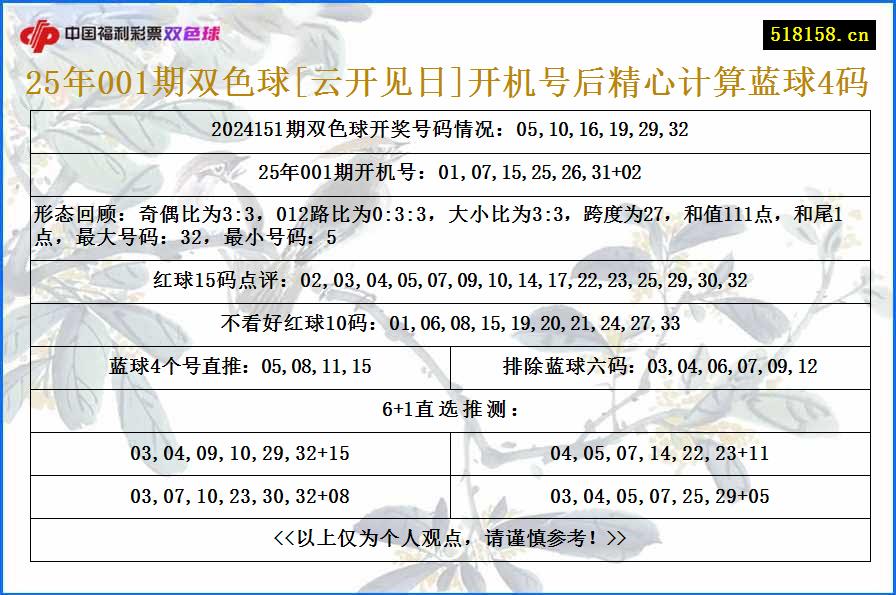Select the 不看好红球10码 row

(448, 324)
